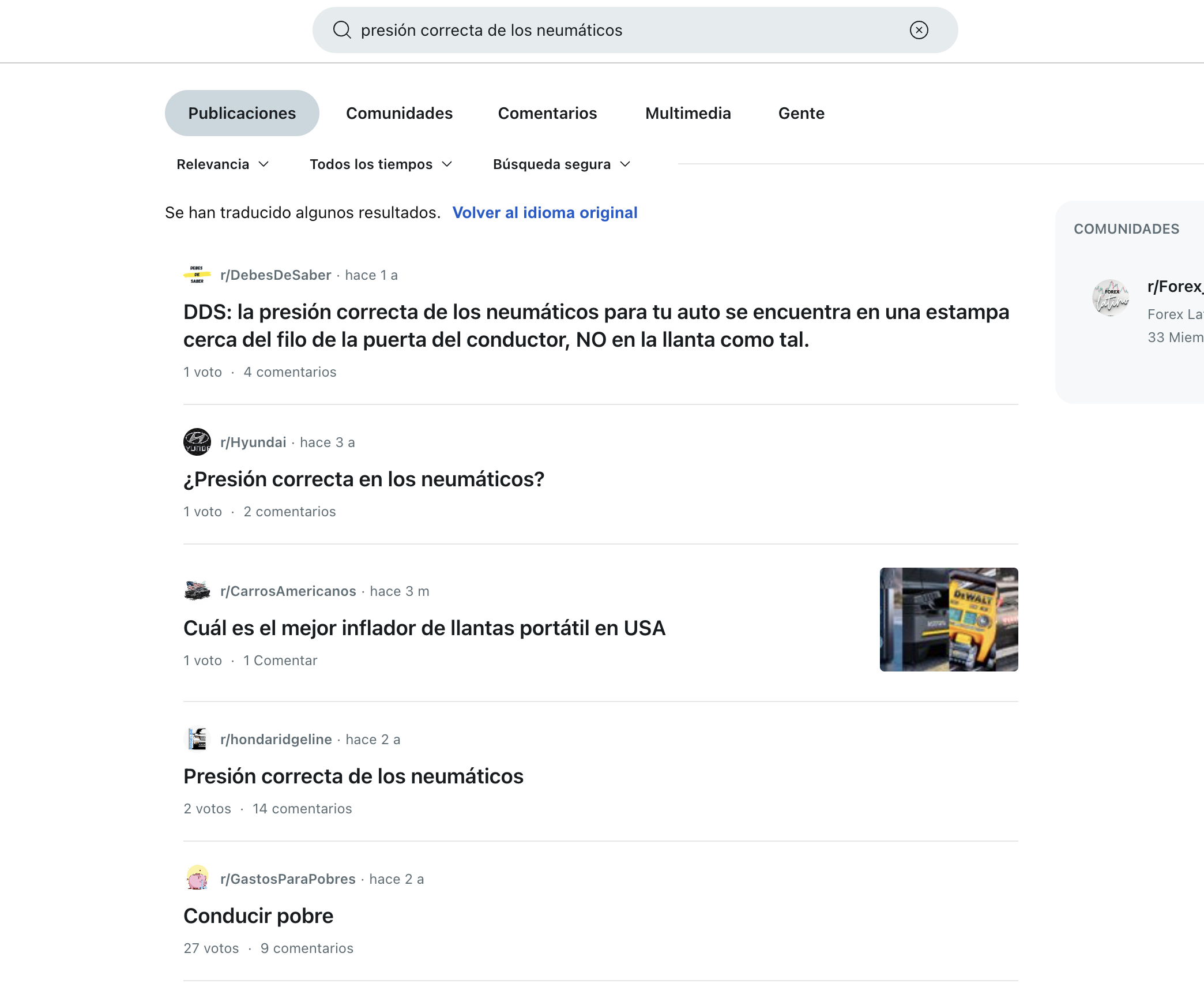This screenshot has width=1204, height=998.
Task: Click the Hyundai subreddit avatar
Action: coord(197,442)
